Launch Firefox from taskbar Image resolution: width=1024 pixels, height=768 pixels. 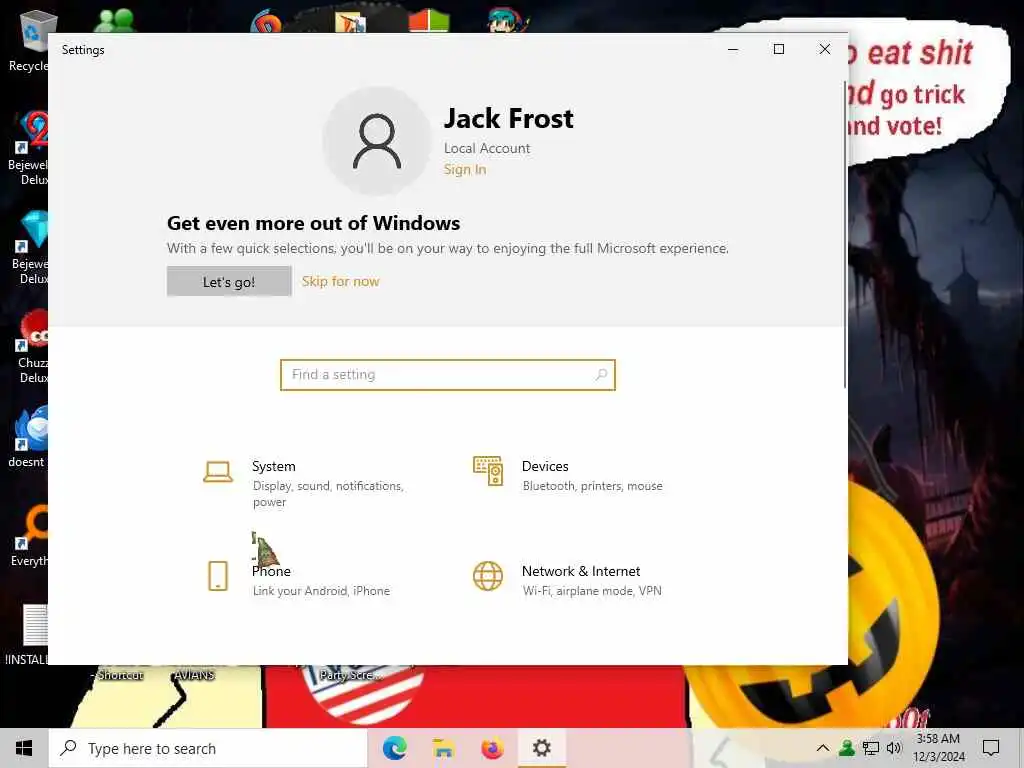coord(492,748)
